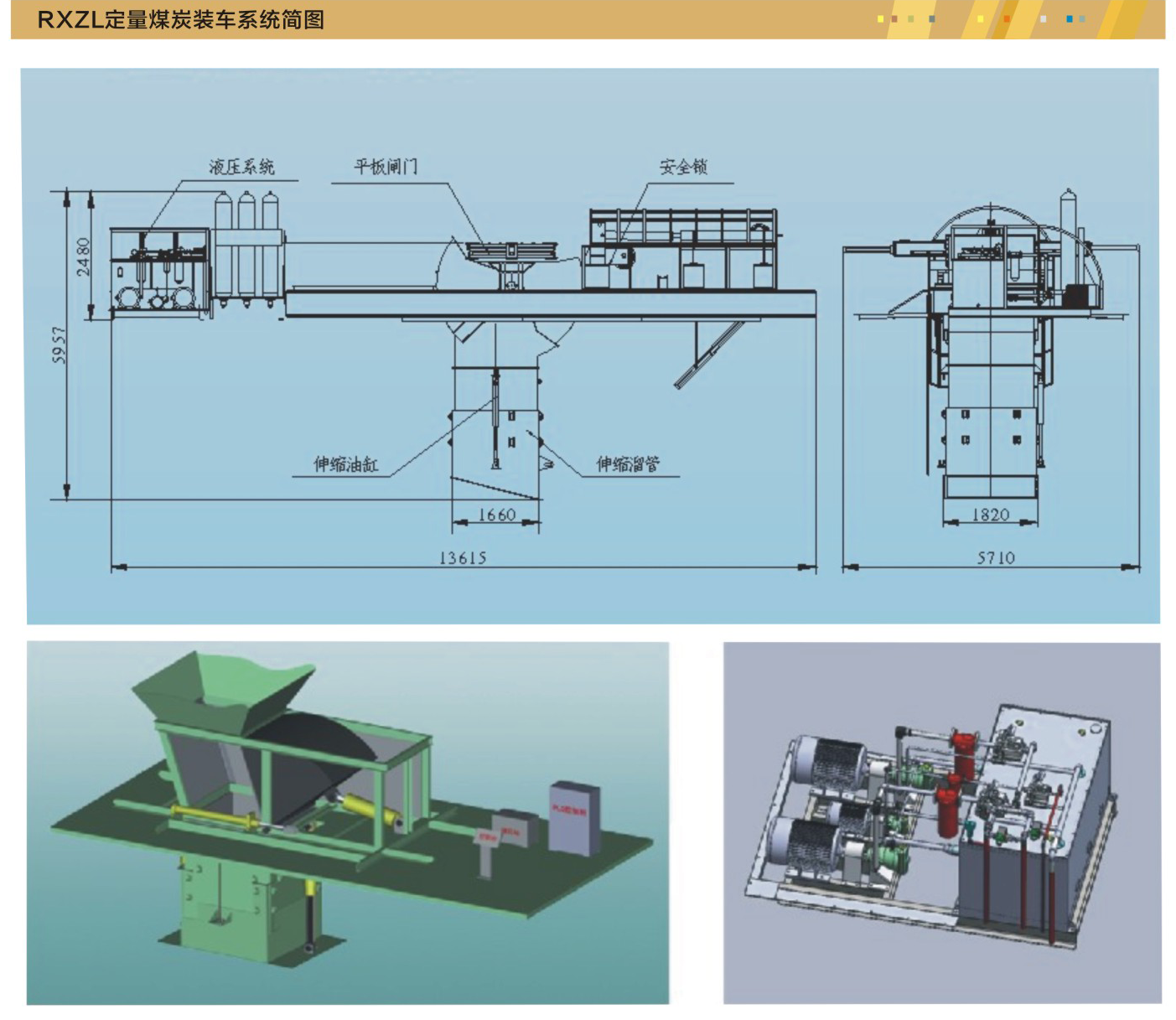Screen dimensions: 1176x1020
Task: Click the RXZL定量煤炭装车系统简图 page title
Action: point(181,19)
